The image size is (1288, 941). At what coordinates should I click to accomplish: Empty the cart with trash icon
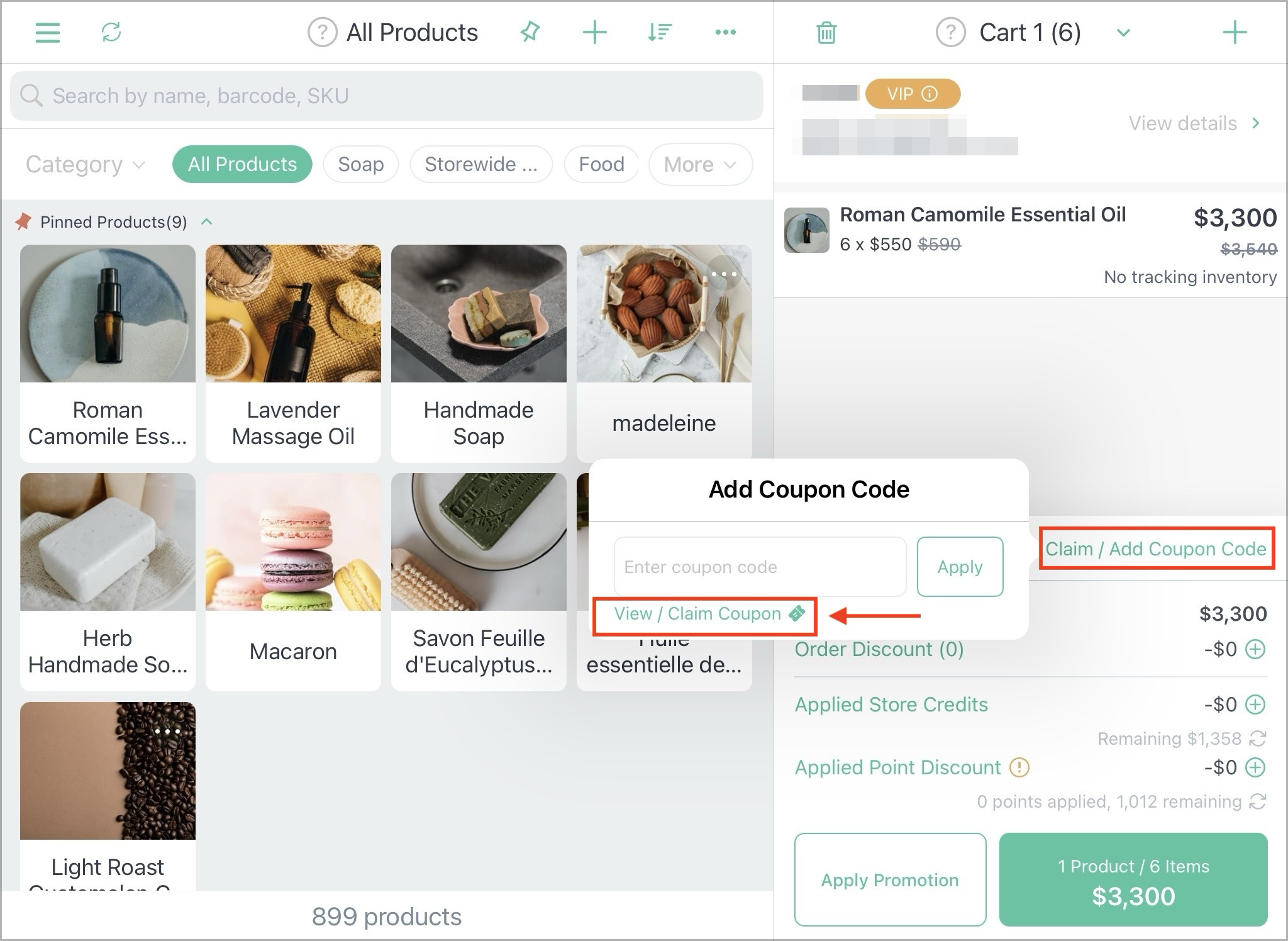click(x=826, y=33)
